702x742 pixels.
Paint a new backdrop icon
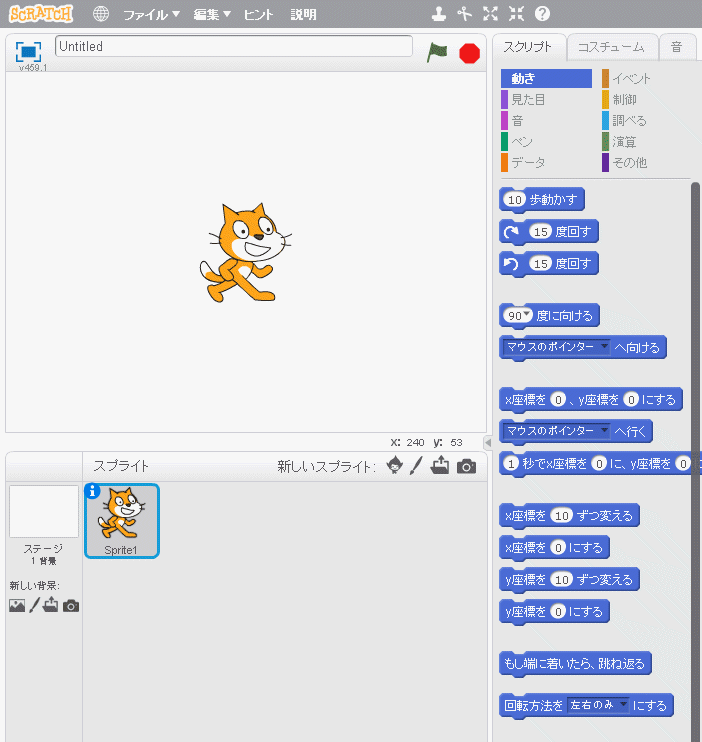pyautogui.click(x=35, y=605)
